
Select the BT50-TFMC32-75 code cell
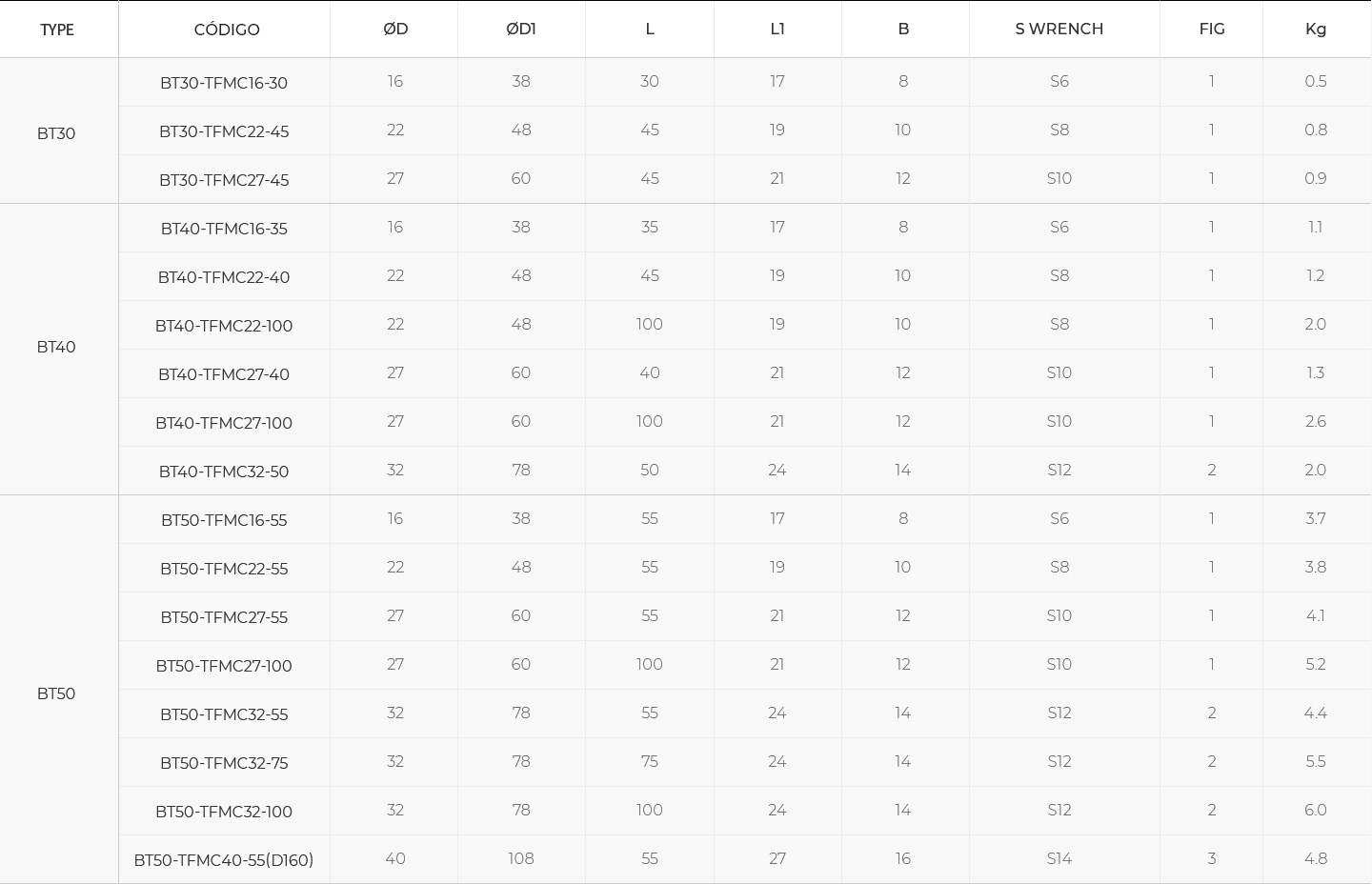(x=224, y=763)
